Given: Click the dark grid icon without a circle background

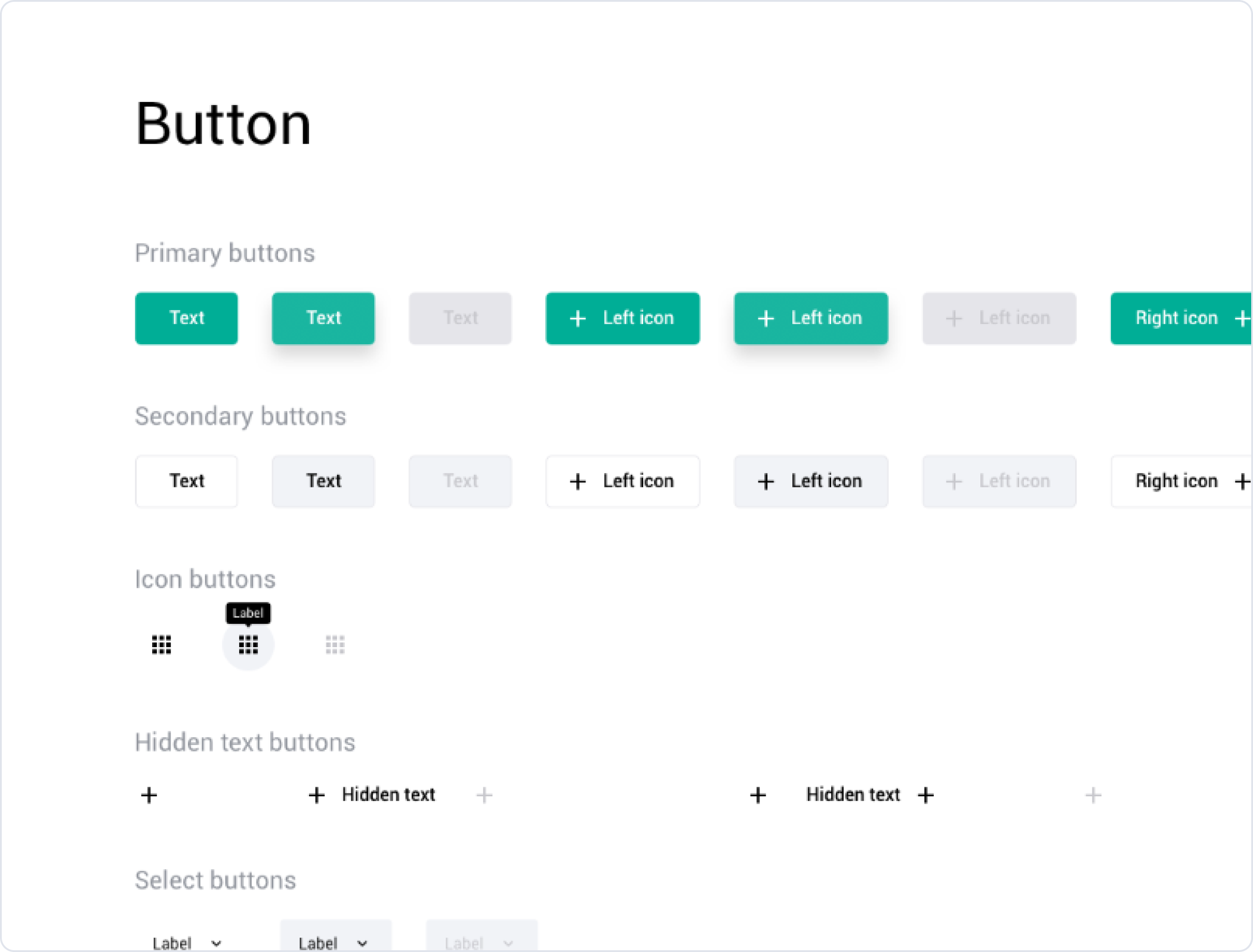Looking at the screenshot, I should click(161, 644).
